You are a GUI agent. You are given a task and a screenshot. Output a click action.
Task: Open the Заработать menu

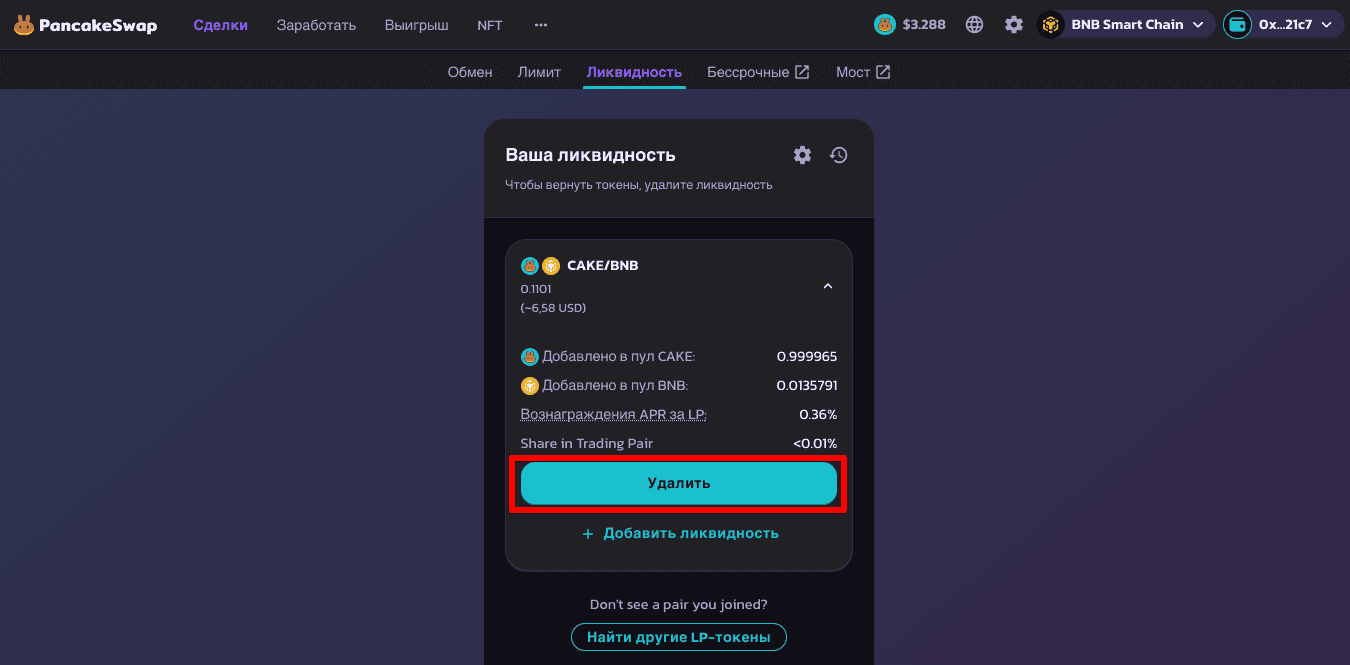coord(316,25)
